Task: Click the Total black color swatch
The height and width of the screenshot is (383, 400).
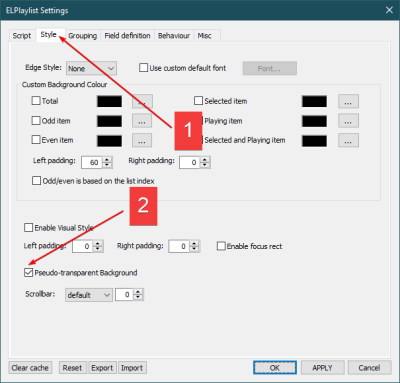Action: pyautogui.click(x=109, y=101)
